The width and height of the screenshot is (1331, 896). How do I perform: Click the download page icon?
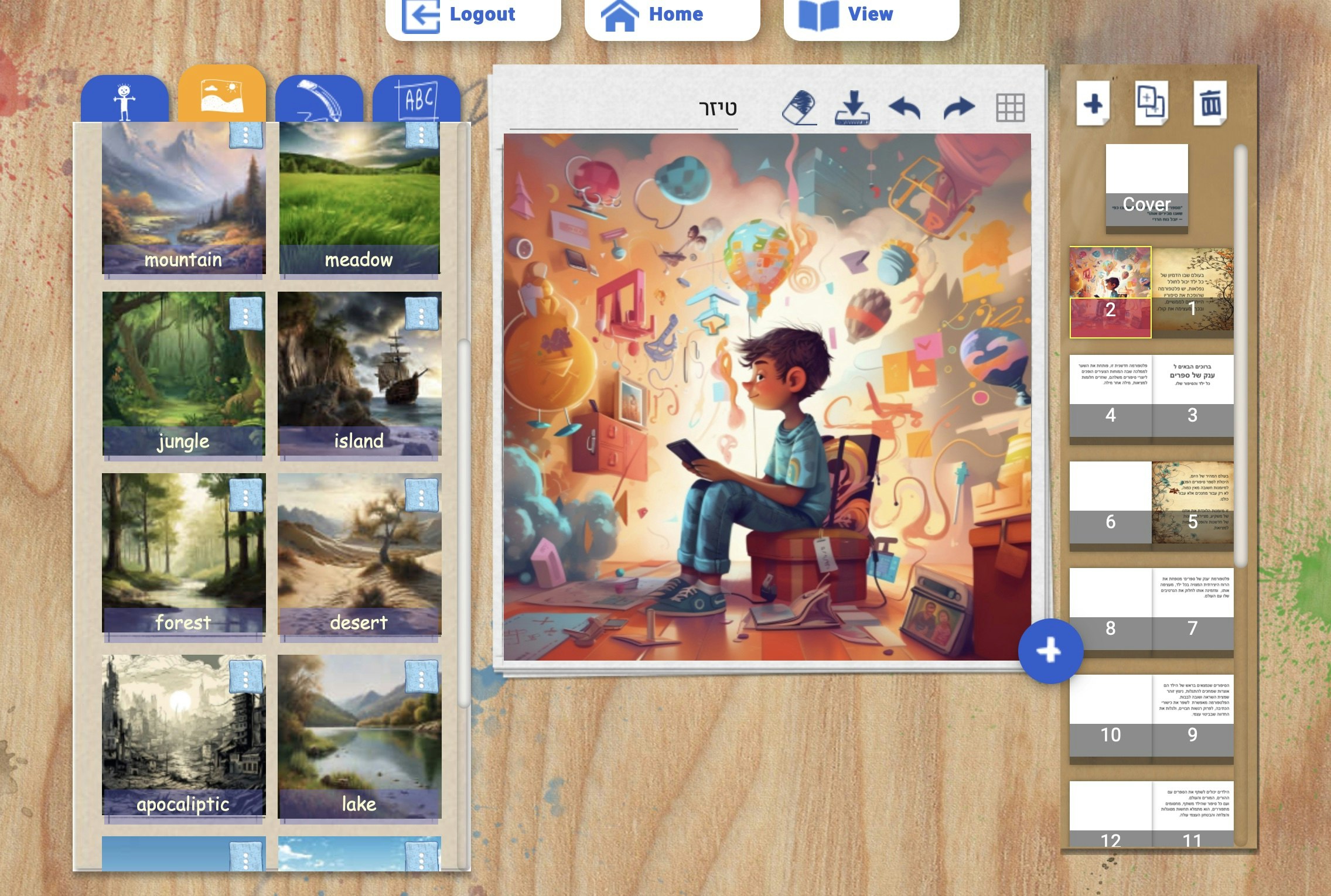[x=852, y=107]
